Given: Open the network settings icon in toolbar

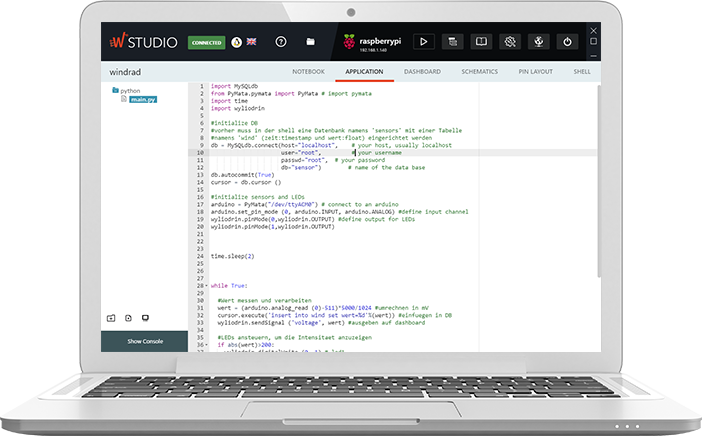Looking at the screenshot, I should tap(510, 42).
